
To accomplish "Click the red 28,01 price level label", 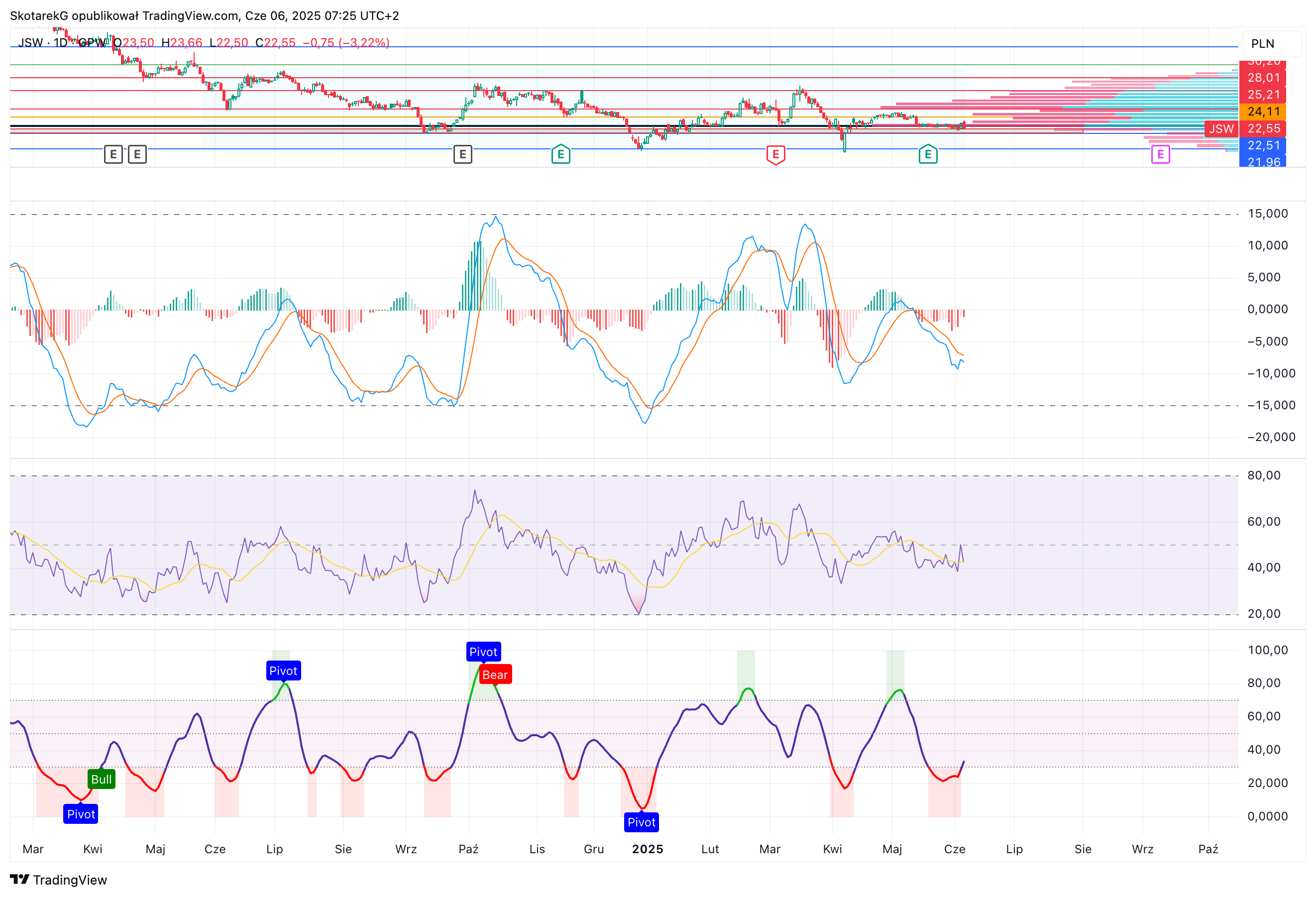I will tap(1263, 78).
